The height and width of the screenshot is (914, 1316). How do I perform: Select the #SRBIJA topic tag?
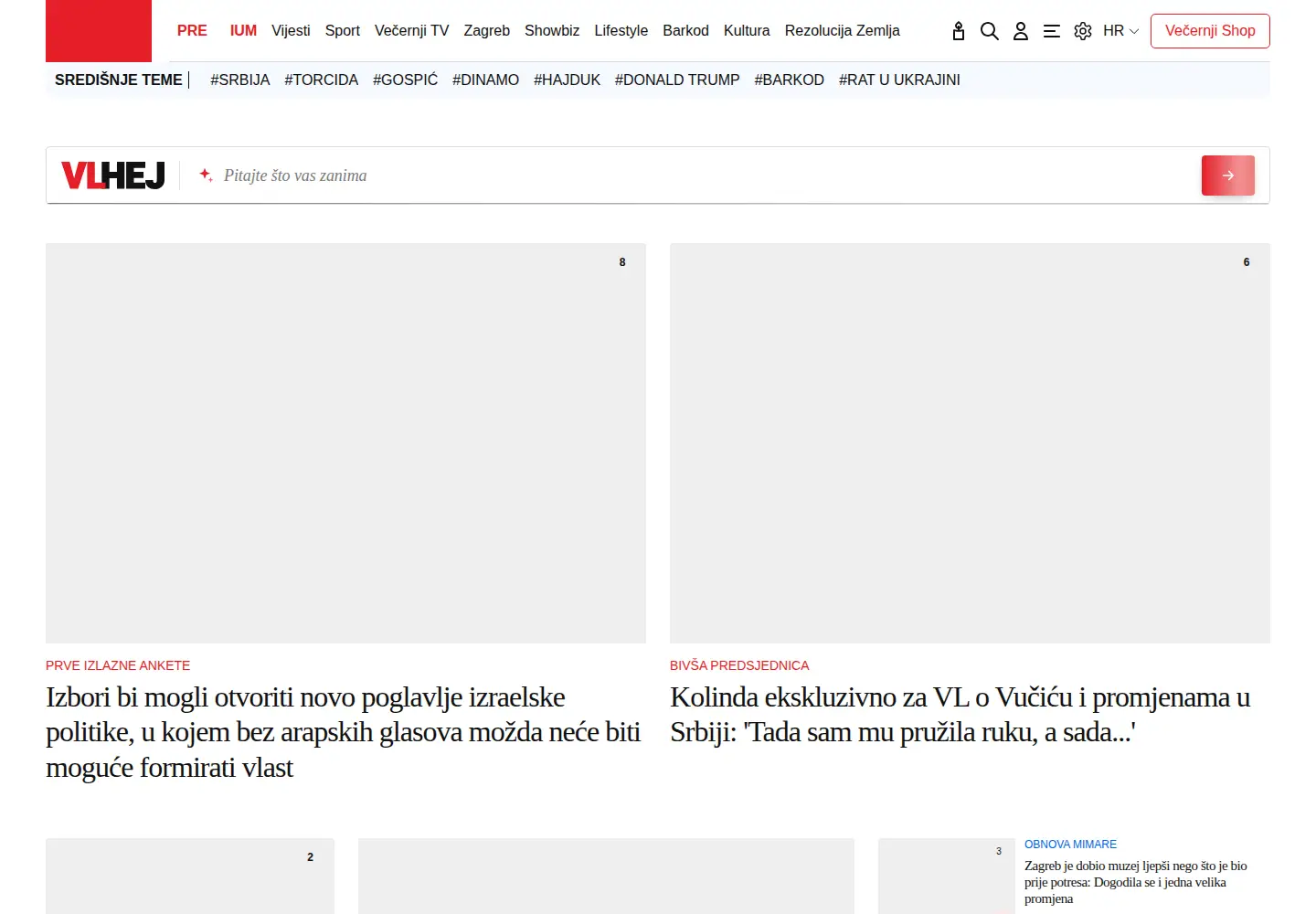point(240,80)
